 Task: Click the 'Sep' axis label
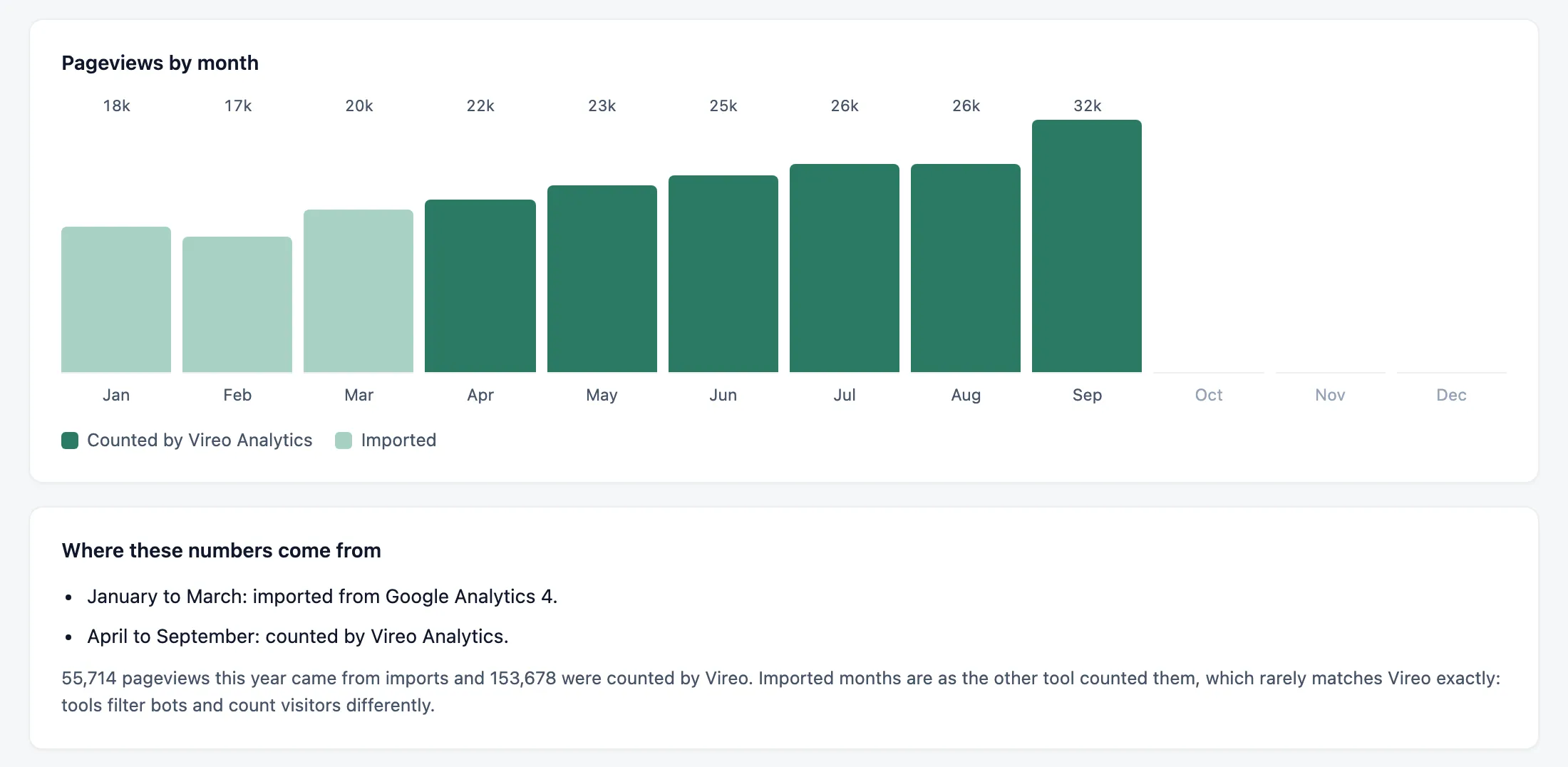(1088, 396)
